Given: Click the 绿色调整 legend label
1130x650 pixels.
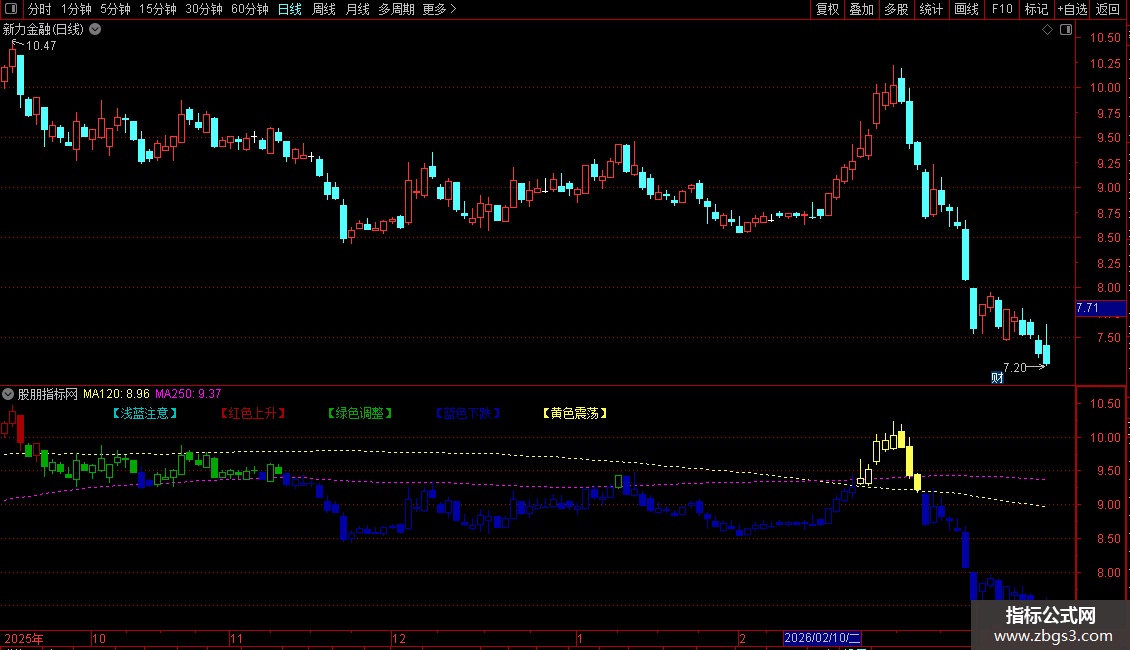Looking at the screenshot, I should click(360, 413).
